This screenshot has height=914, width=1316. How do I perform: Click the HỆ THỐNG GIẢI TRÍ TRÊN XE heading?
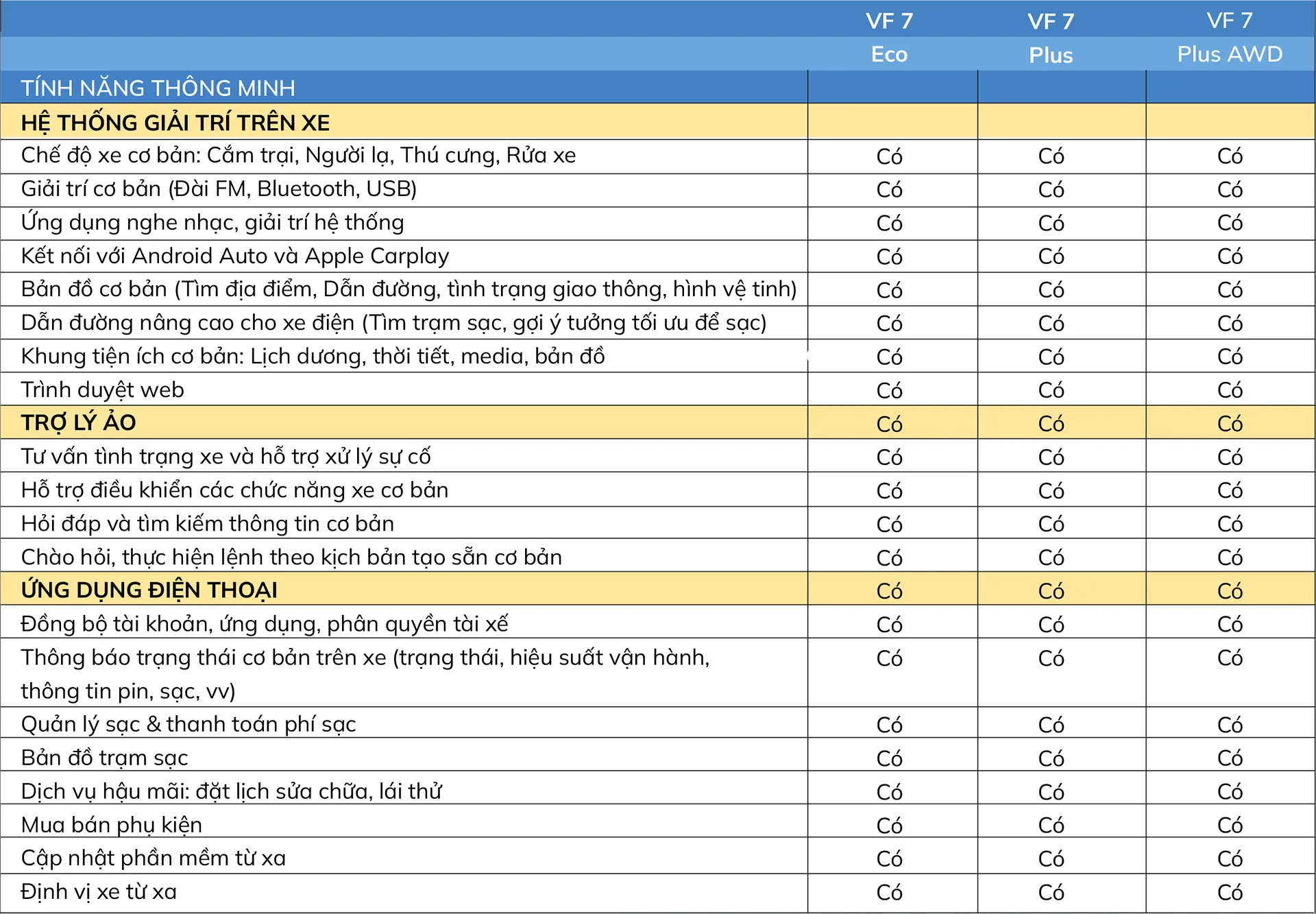(175, 123)
